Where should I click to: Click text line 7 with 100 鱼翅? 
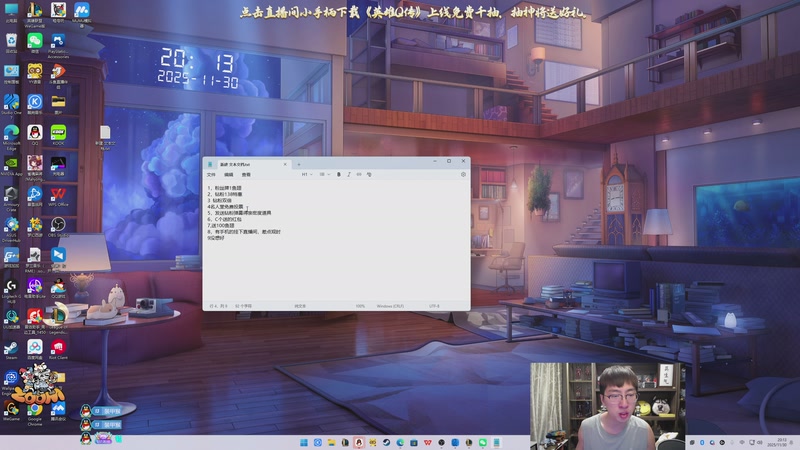pyautogui.click(x=221, y=225)
